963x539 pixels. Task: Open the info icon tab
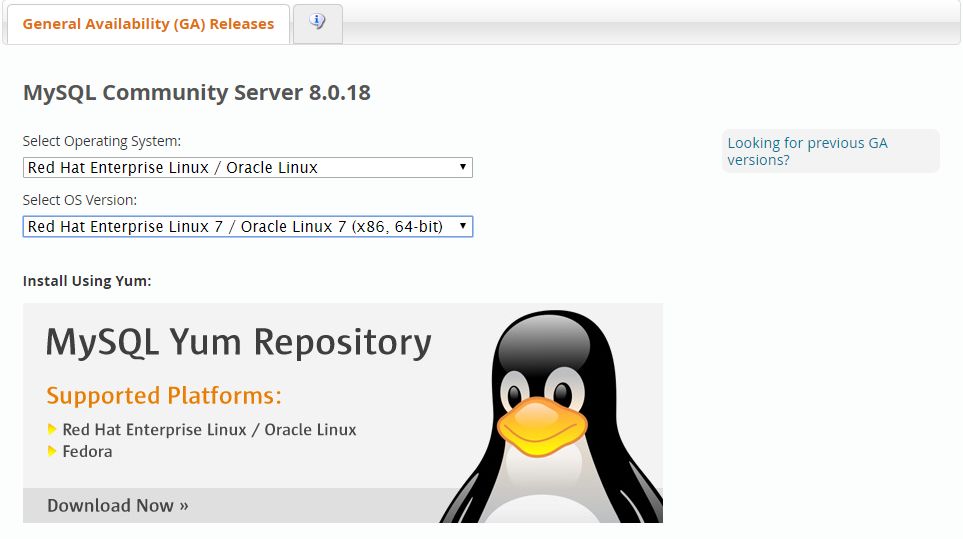[318, 23]
